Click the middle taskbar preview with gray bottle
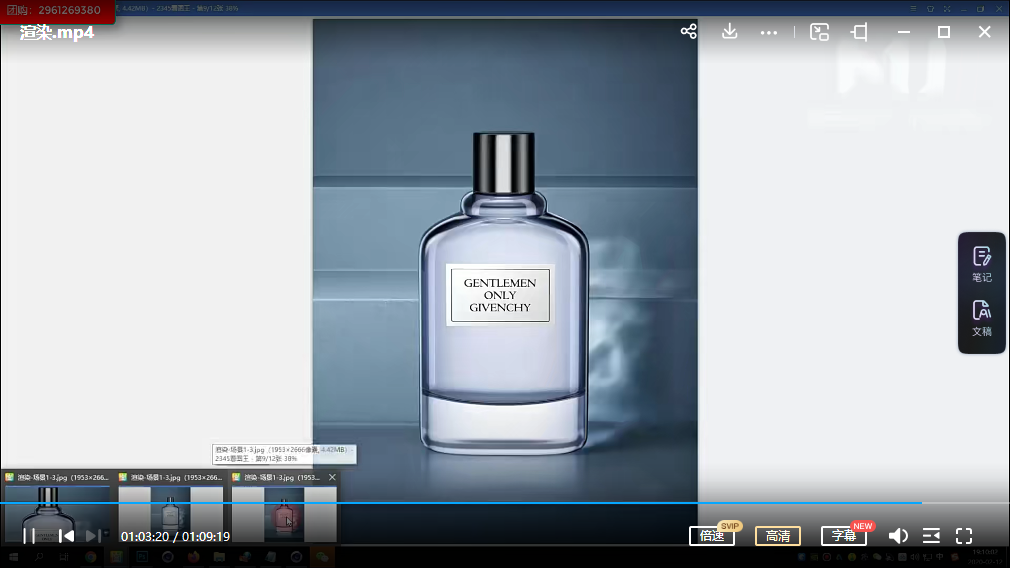Screen dimensions: 1010x568 (171, 514)
